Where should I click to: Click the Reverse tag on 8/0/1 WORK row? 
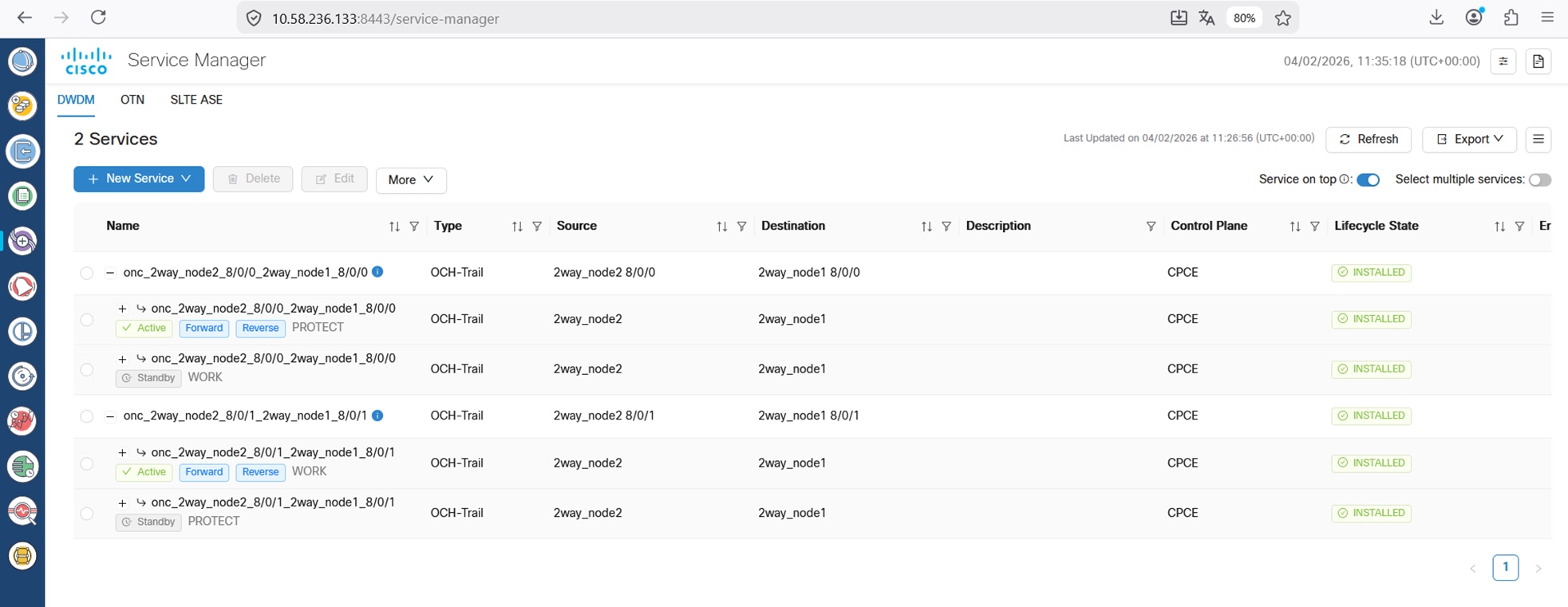pyautogui.click(x=260, y=472)
